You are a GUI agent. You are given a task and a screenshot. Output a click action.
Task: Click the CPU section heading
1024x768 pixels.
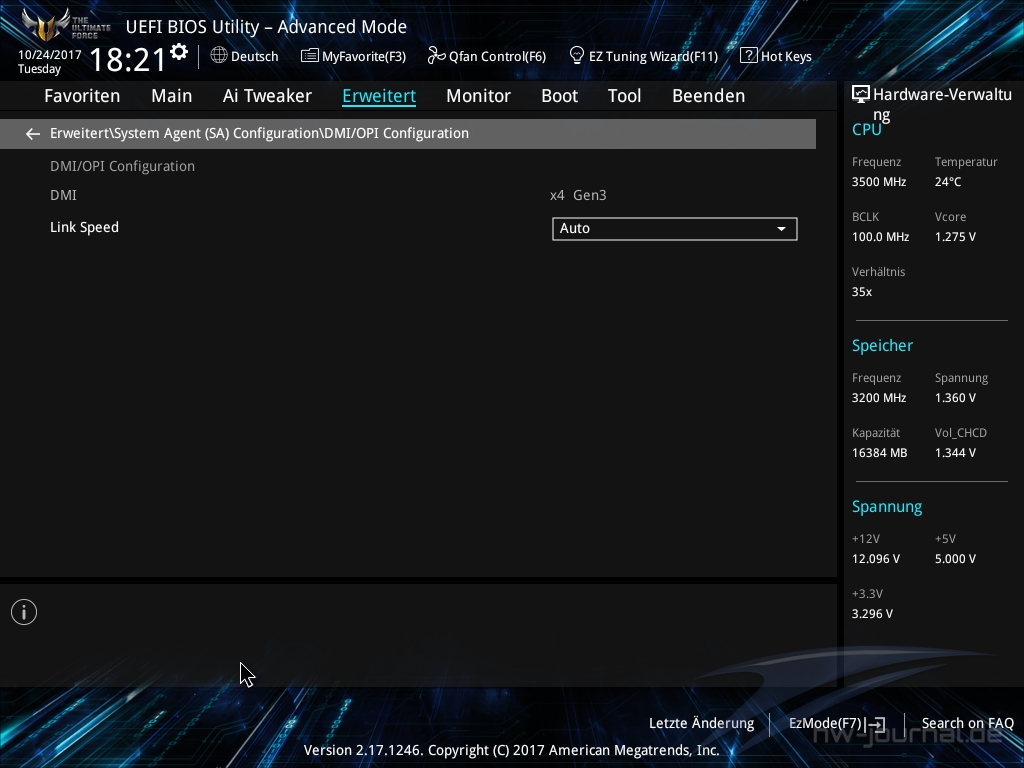pyautogui.click(x=867, y=130)
